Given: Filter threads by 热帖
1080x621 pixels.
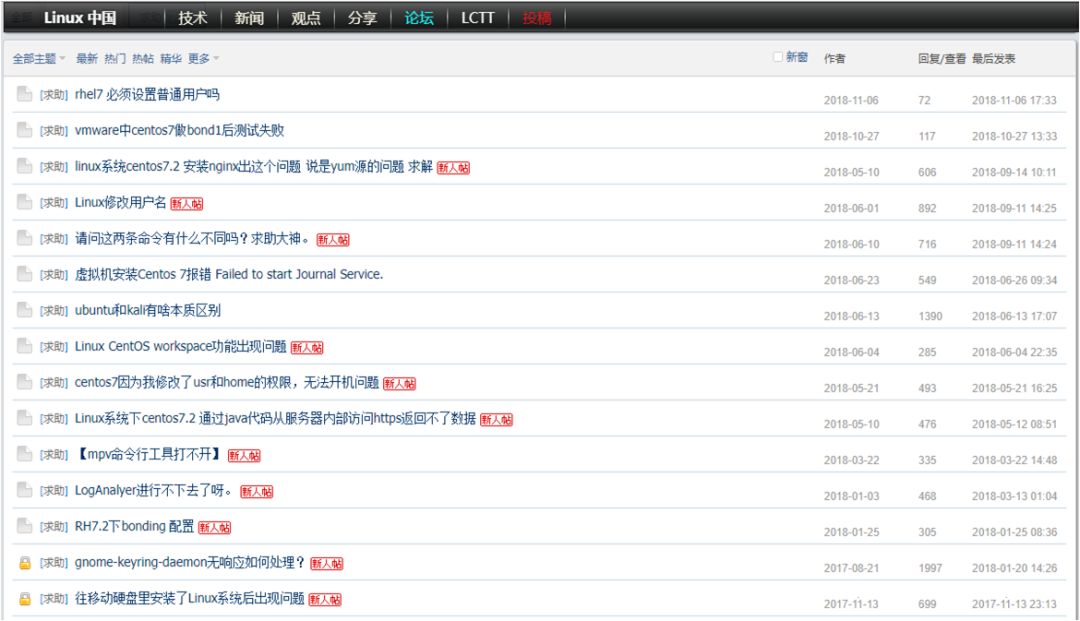Looking at the screenshot, I should (x=143, y=59).
